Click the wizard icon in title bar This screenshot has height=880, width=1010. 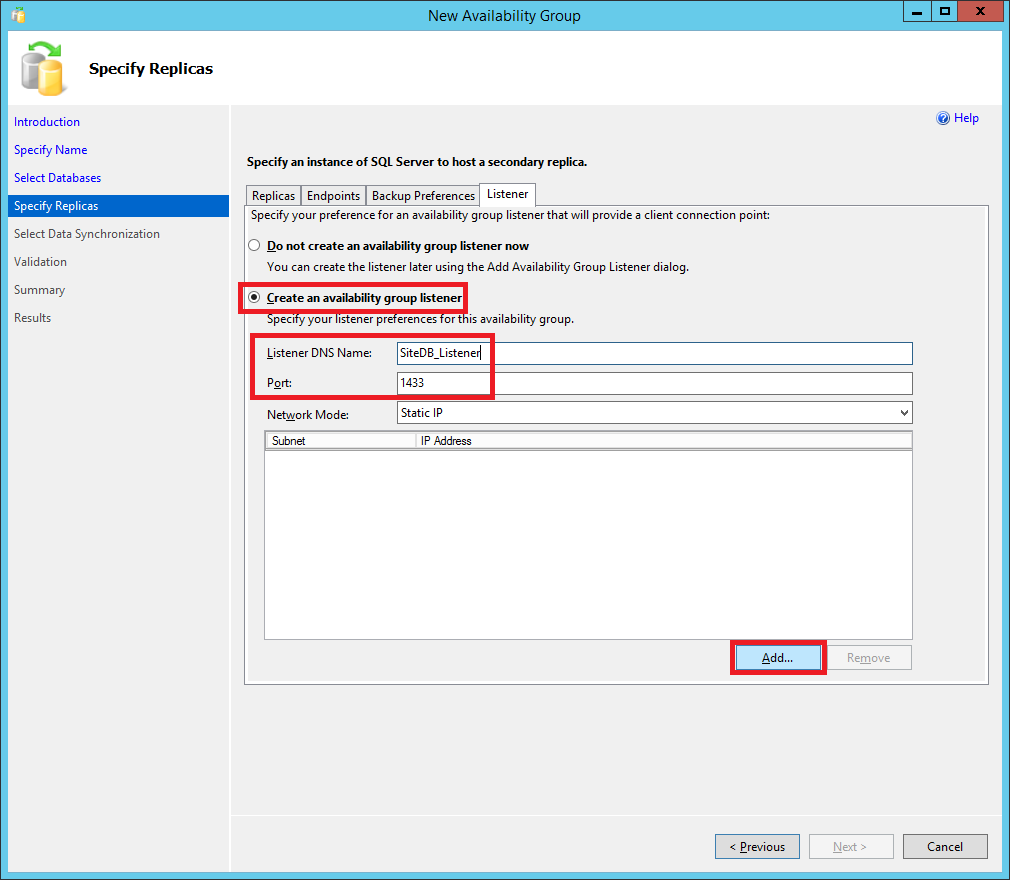pos(18,15)
